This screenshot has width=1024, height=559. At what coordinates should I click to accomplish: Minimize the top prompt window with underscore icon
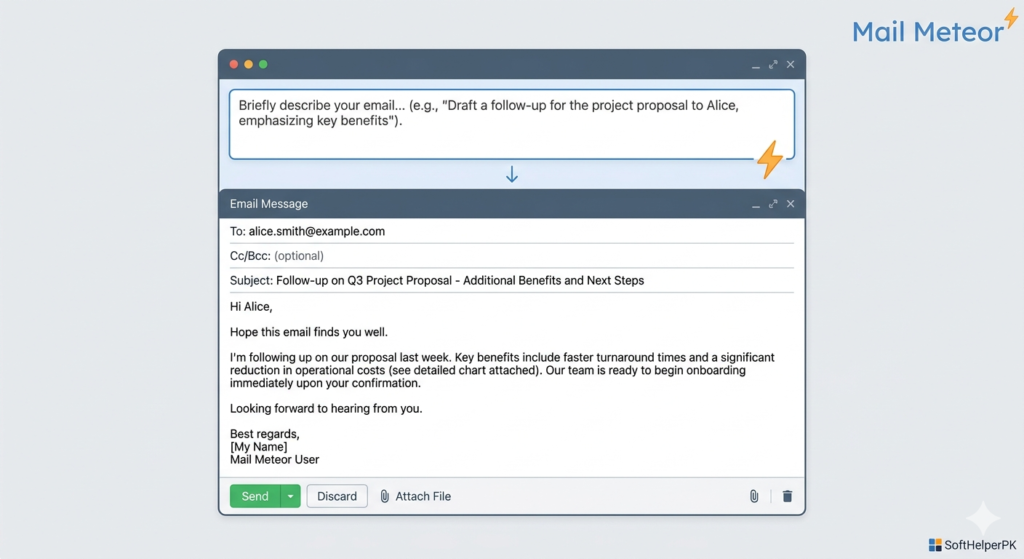(x=756, y=65)
